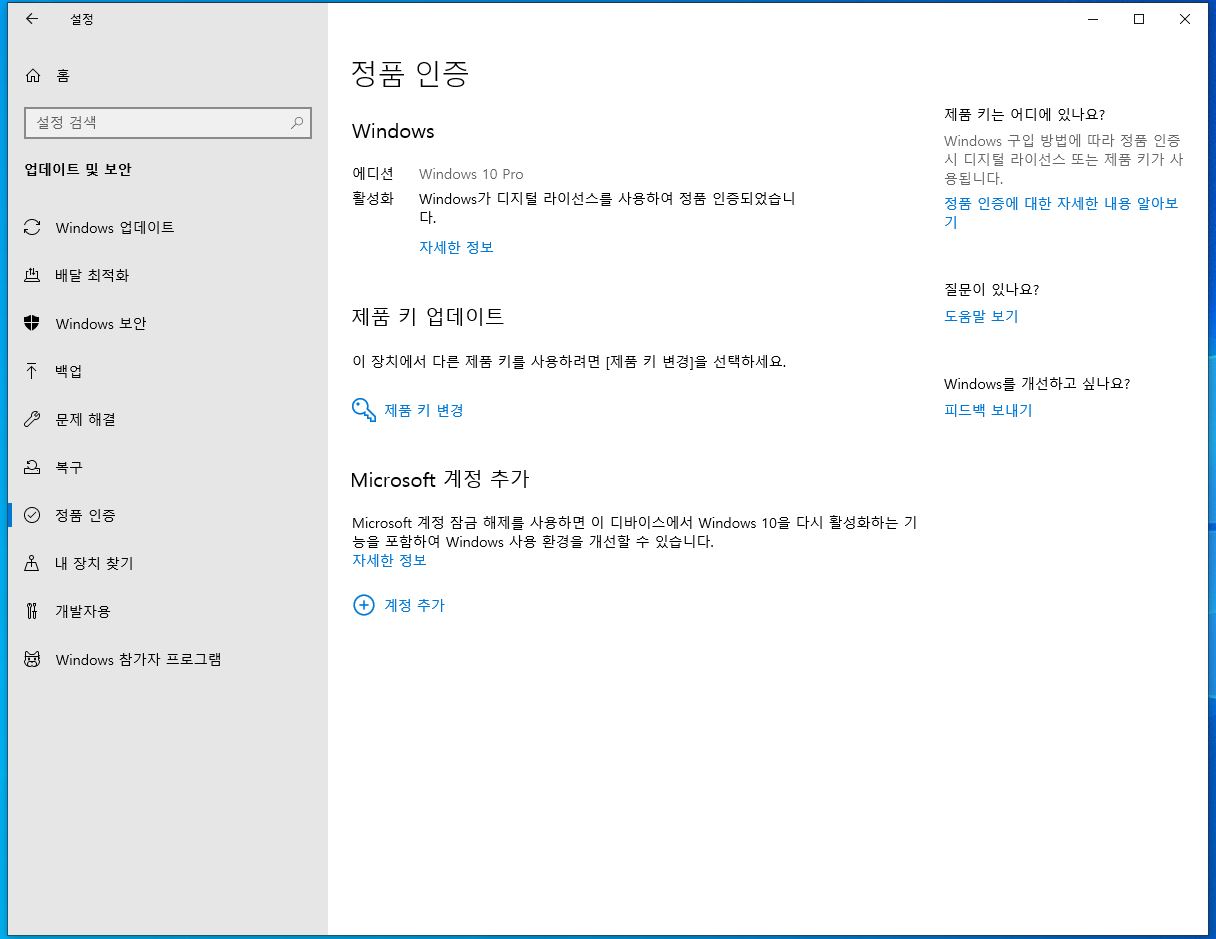Viewport: 1216px width, 939px height.
Task: Open Windows 참가자 프로그램 page
Action: [168, 659]
